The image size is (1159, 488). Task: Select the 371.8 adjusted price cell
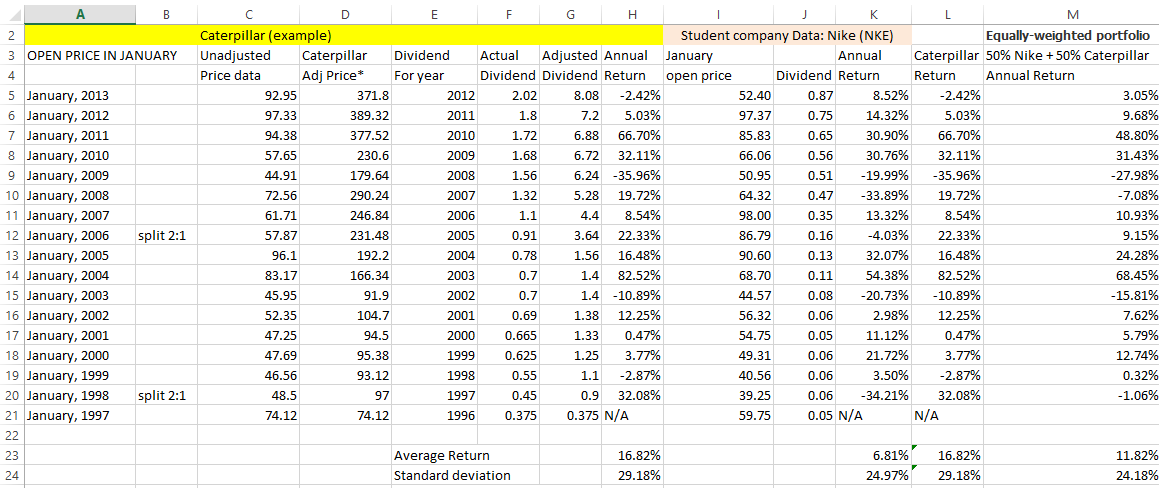(345, 95)
